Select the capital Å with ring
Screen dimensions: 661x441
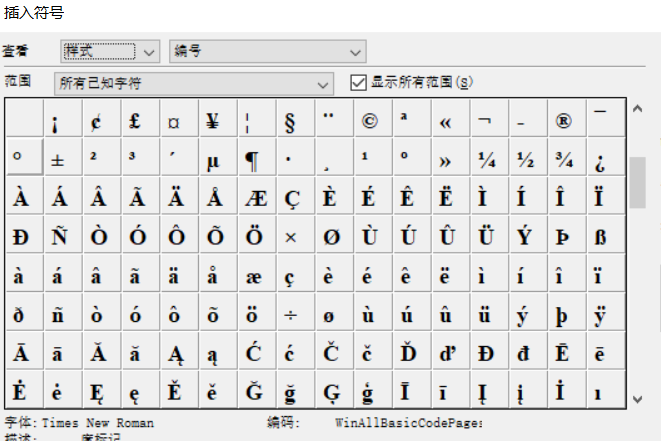(218, 196)
